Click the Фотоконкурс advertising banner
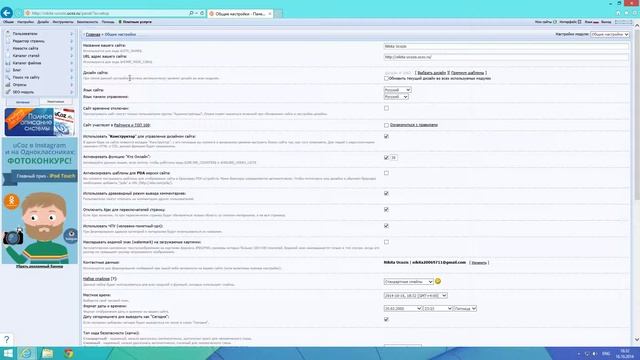 click(40, 200)
